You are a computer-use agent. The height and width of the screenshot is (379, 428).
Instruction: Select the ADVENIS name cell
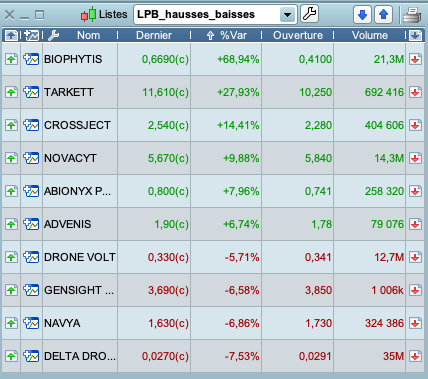[x=80, y=224]
